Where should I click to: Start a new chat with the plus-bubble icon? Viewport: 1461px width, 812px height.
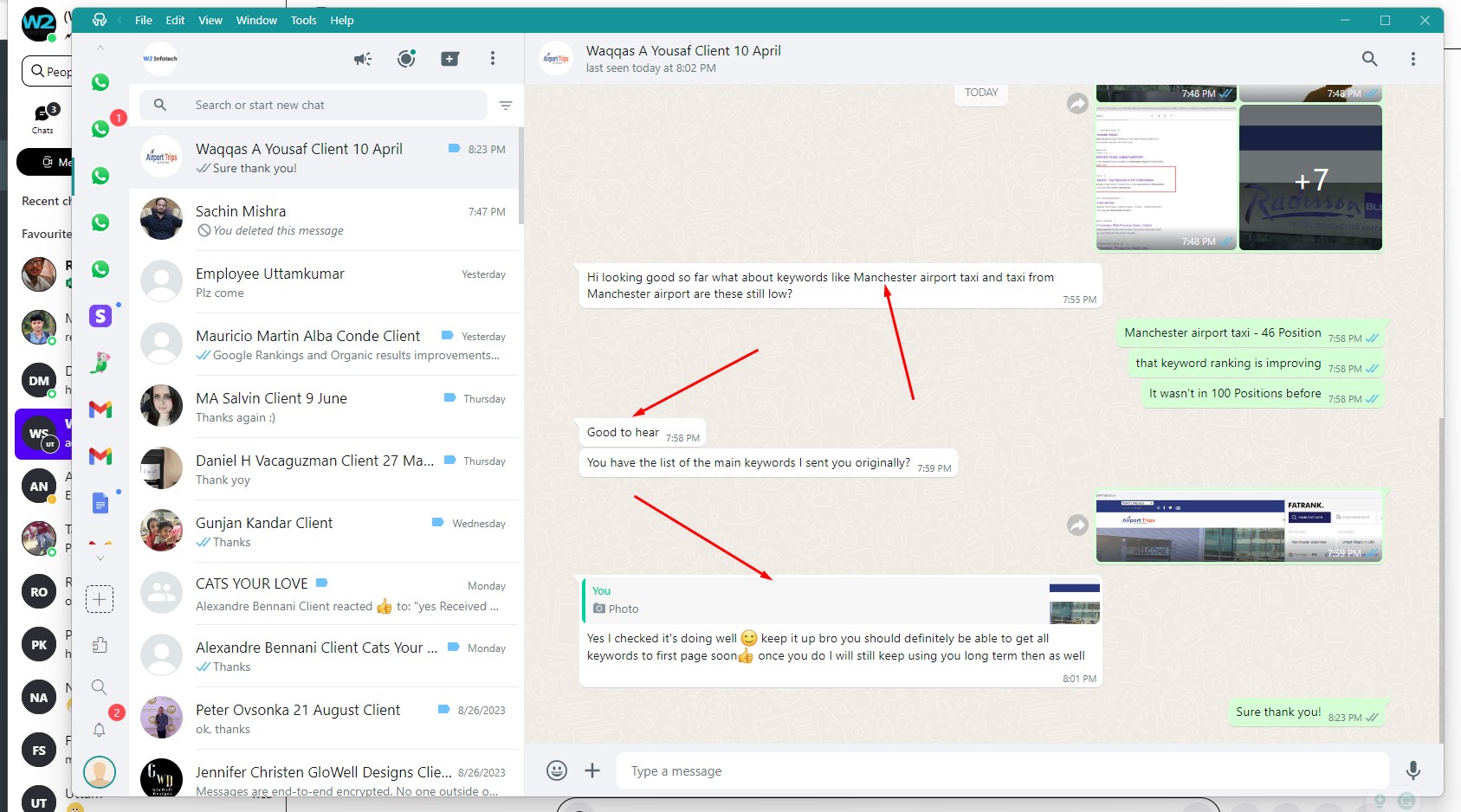(x=449, y=59)
